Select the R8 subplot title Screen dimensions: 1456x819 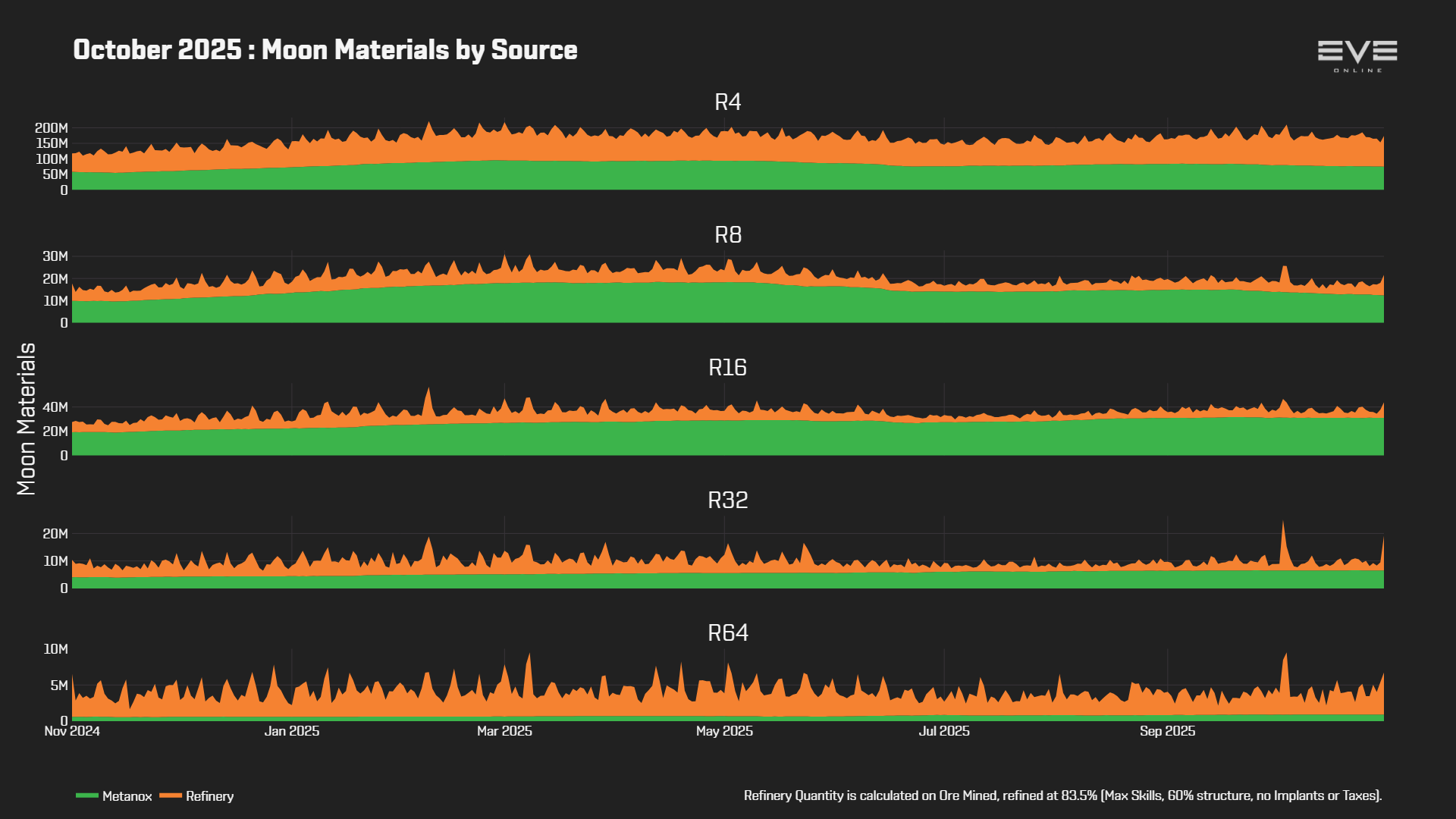[x=728, y=235]
